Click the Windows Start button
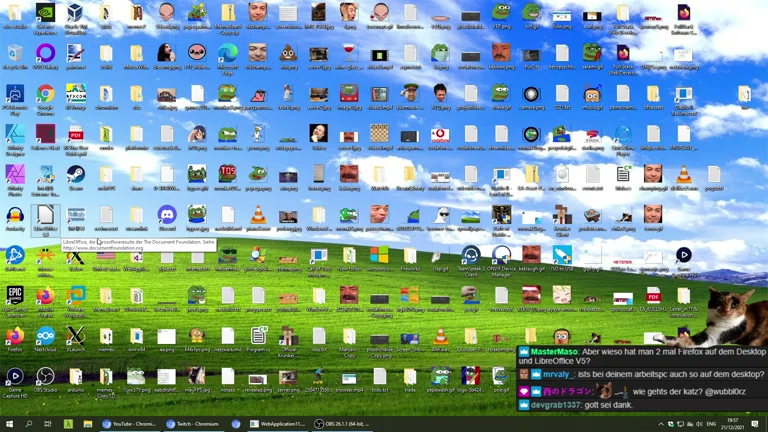The height and width of the screenshot is (432, 768). pos(8,424)
